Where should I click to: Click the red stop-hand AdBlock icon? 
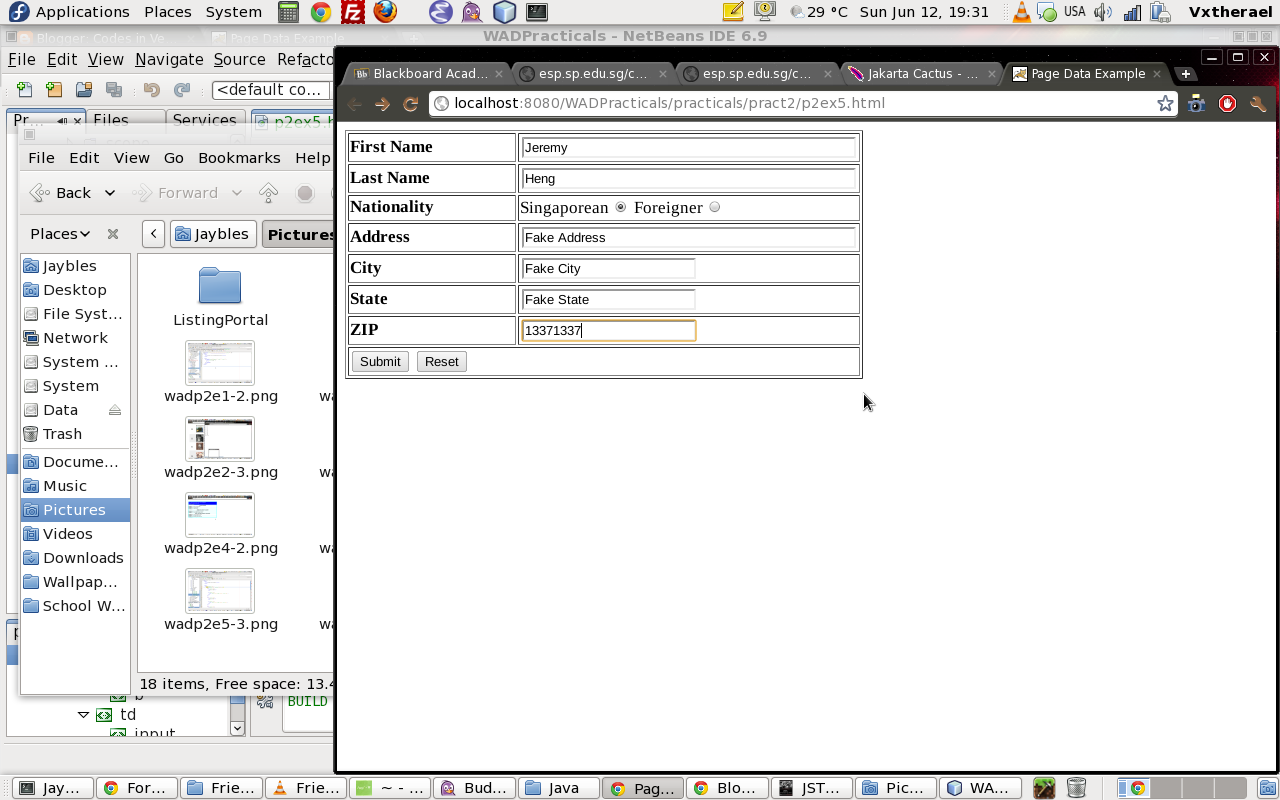(x=1227, y=104)
